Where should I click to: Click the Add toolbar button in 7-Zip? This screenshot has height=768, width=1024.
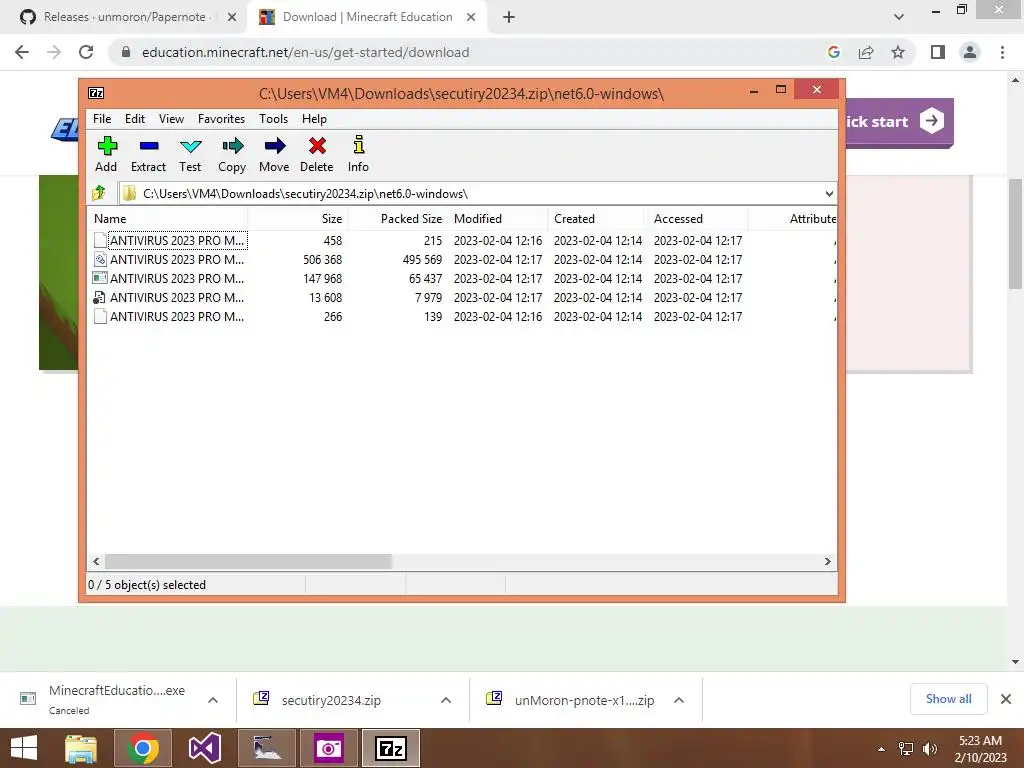106,154
